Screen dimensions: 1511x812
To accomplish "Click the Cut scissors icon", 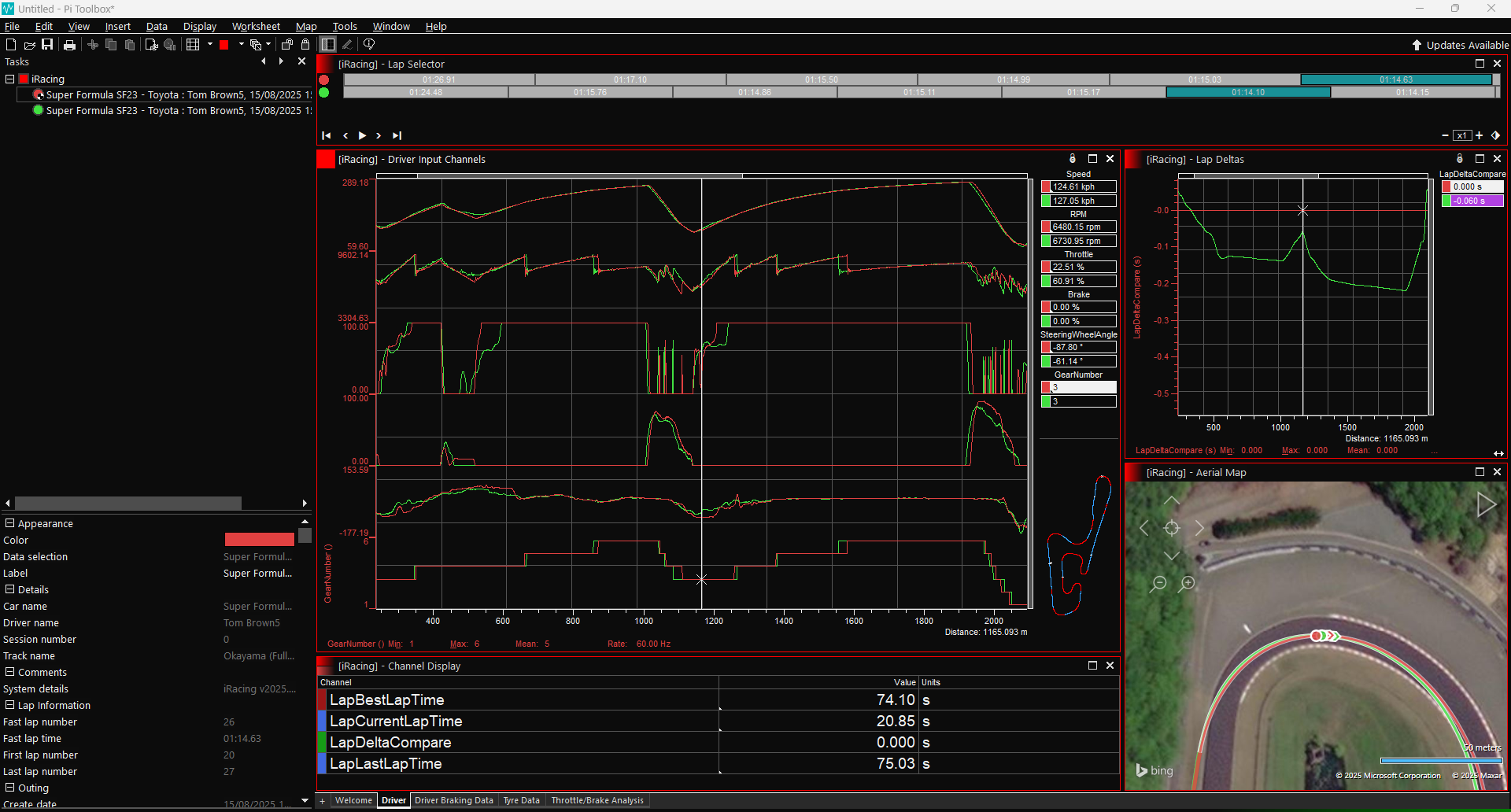I will coord(93,45).
